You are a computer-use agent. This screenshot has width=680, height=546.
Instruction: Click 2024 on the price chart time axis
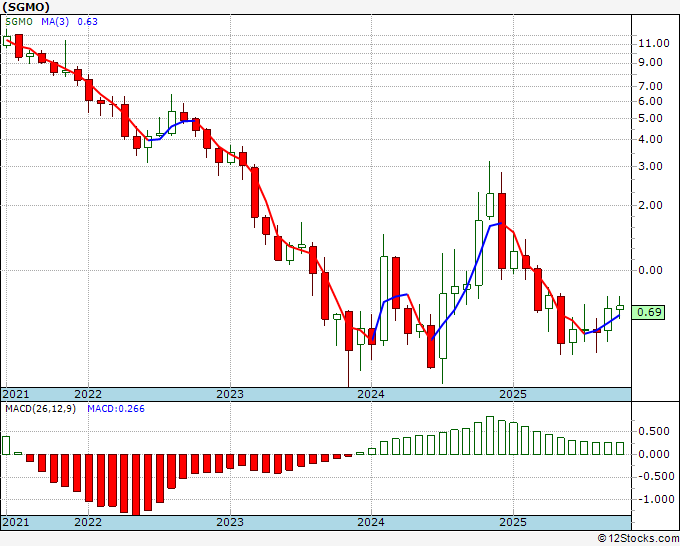click(371, 394)
